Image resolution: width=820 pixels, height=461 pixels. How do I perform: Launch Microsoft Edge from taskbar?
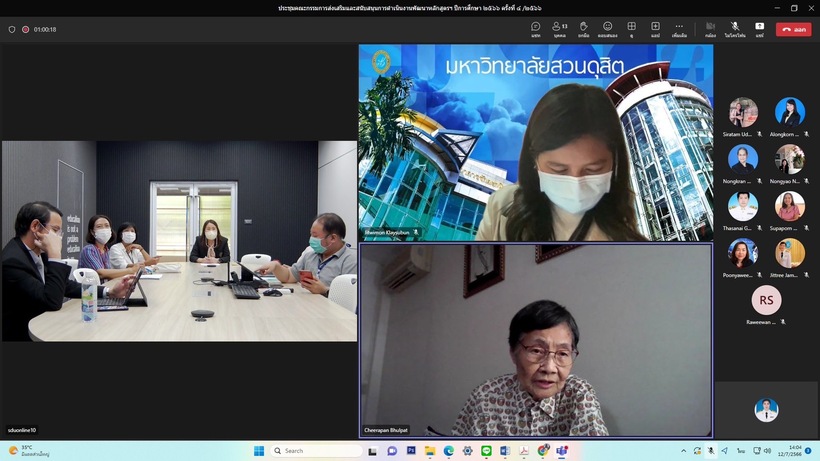tap(449, 451)
